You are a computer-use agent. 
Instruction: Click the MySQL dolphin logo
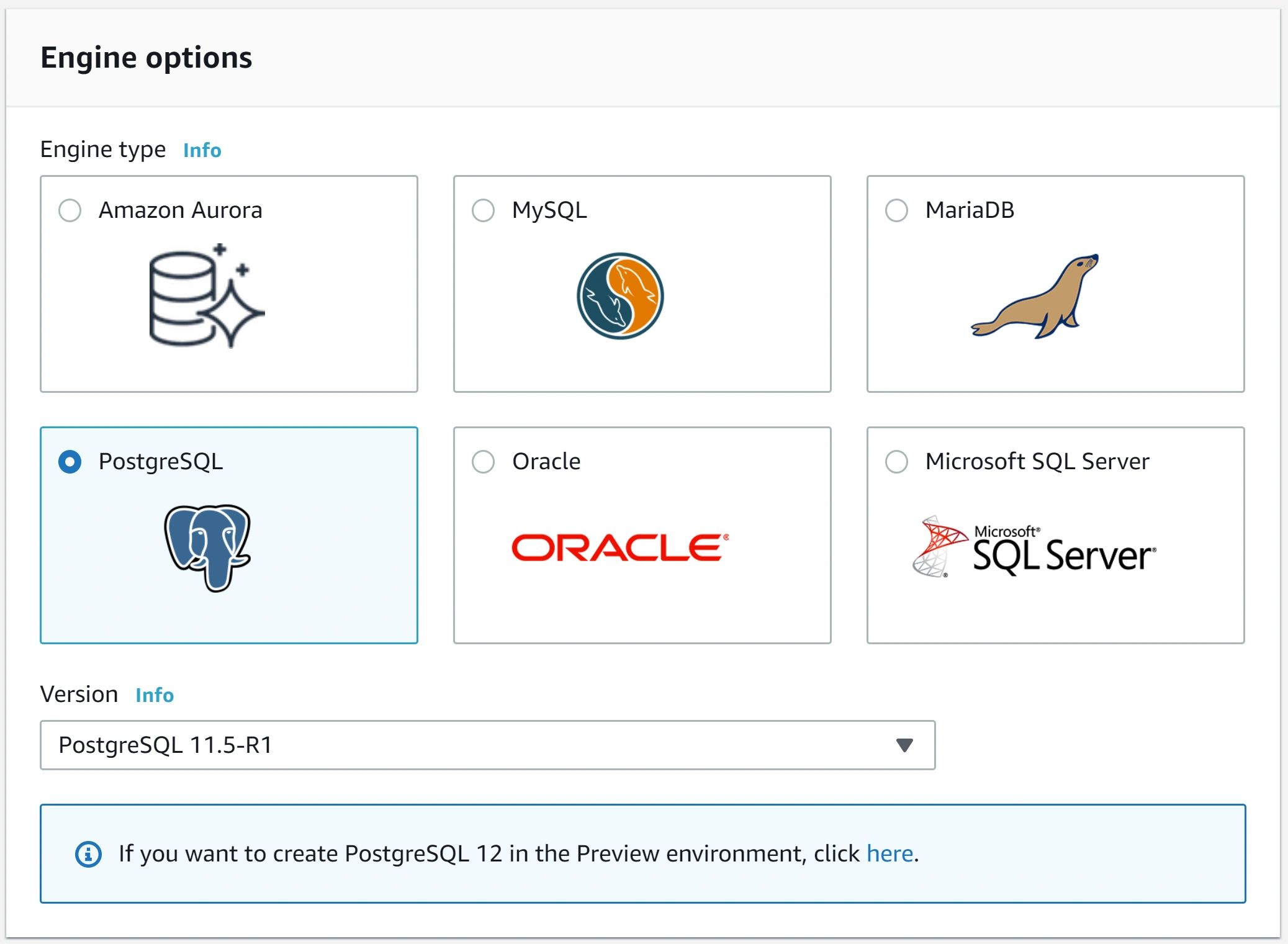coord(620,296)
